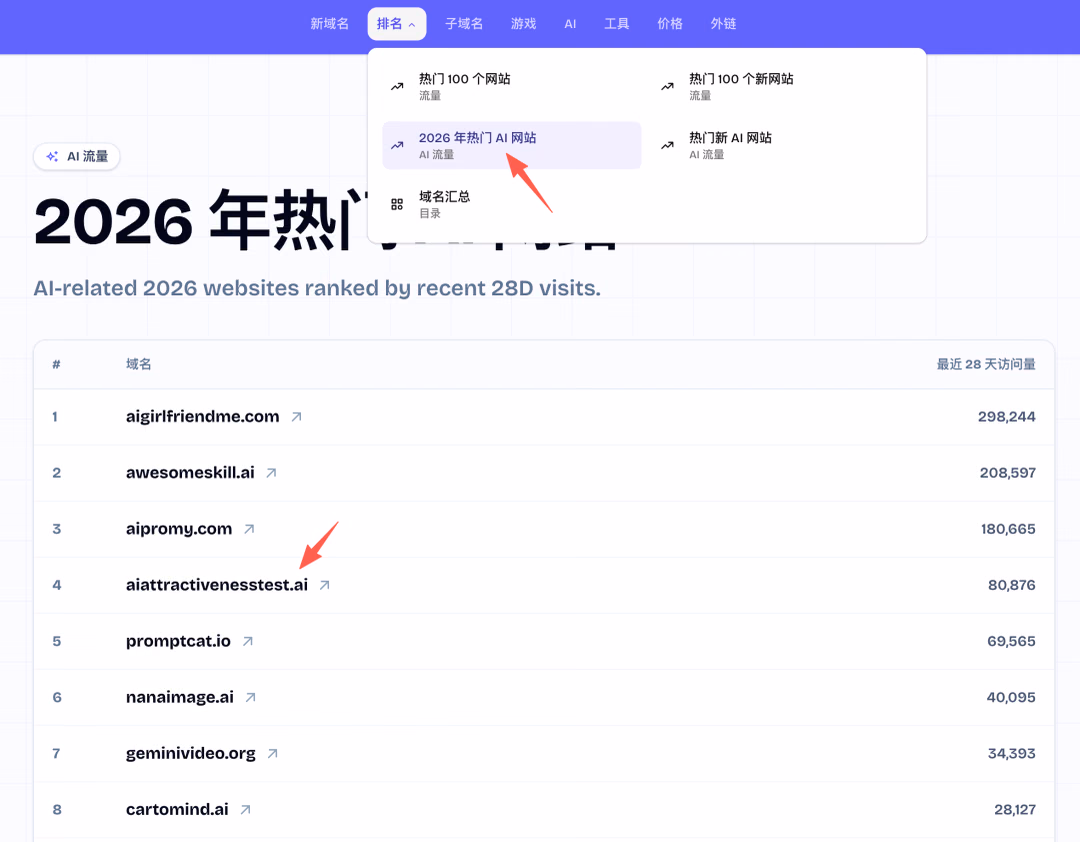Viewport: 1080px width, 842px height.
Task: Click the AI 流量 badge
Action: [x=76, y=156]
